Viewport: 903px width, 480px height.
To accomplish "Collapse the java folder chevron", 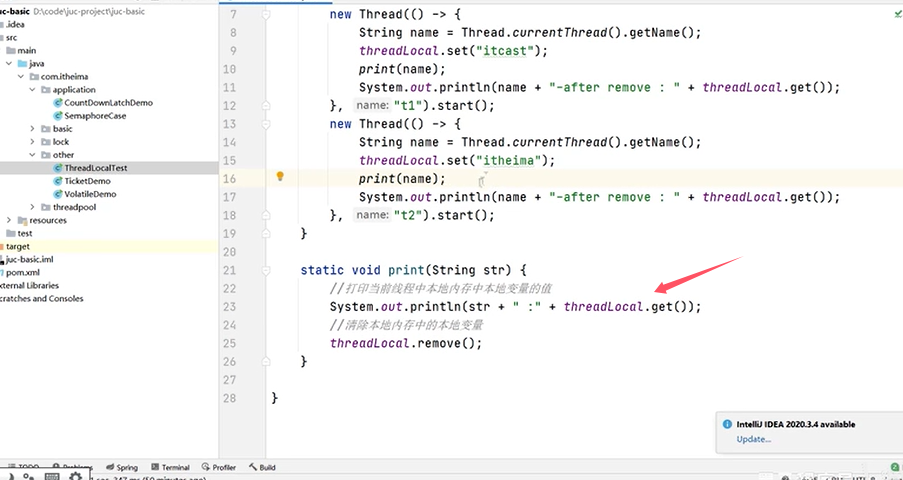I will [x=9, y=63].
